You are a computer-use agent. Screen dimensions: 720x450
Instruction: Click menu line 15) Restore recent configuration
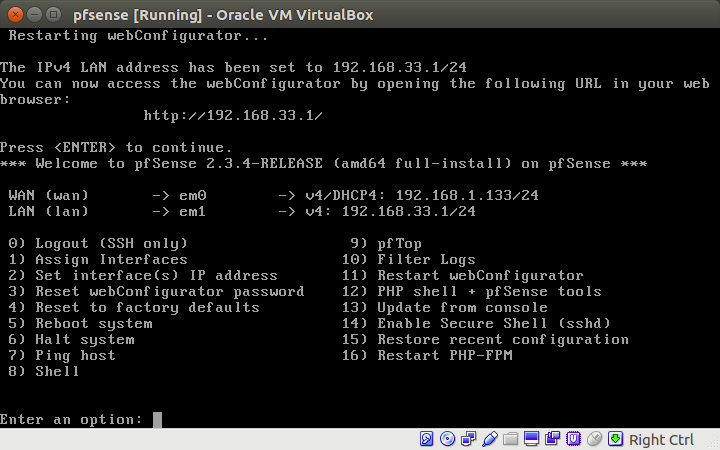point(485,340)
